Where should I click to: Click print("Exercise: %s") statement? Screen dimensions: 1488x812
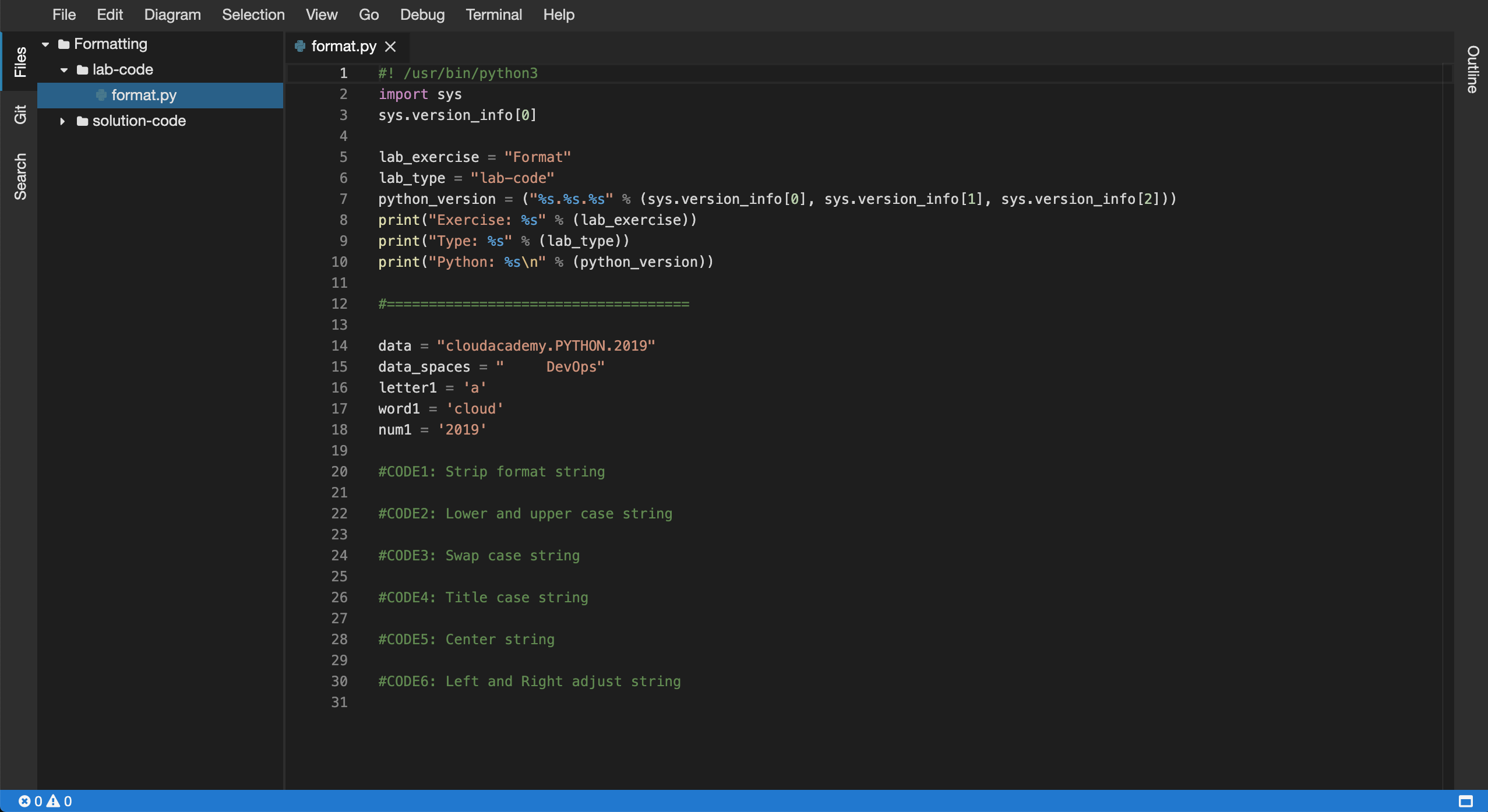[537, 220]
